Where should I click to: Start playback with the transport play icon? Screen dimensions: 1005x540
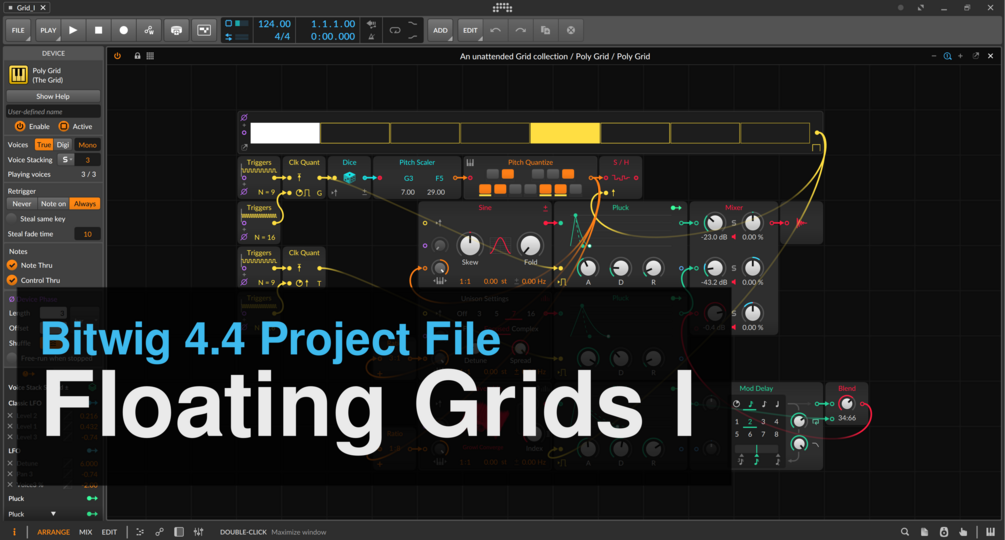pos(73,30)
